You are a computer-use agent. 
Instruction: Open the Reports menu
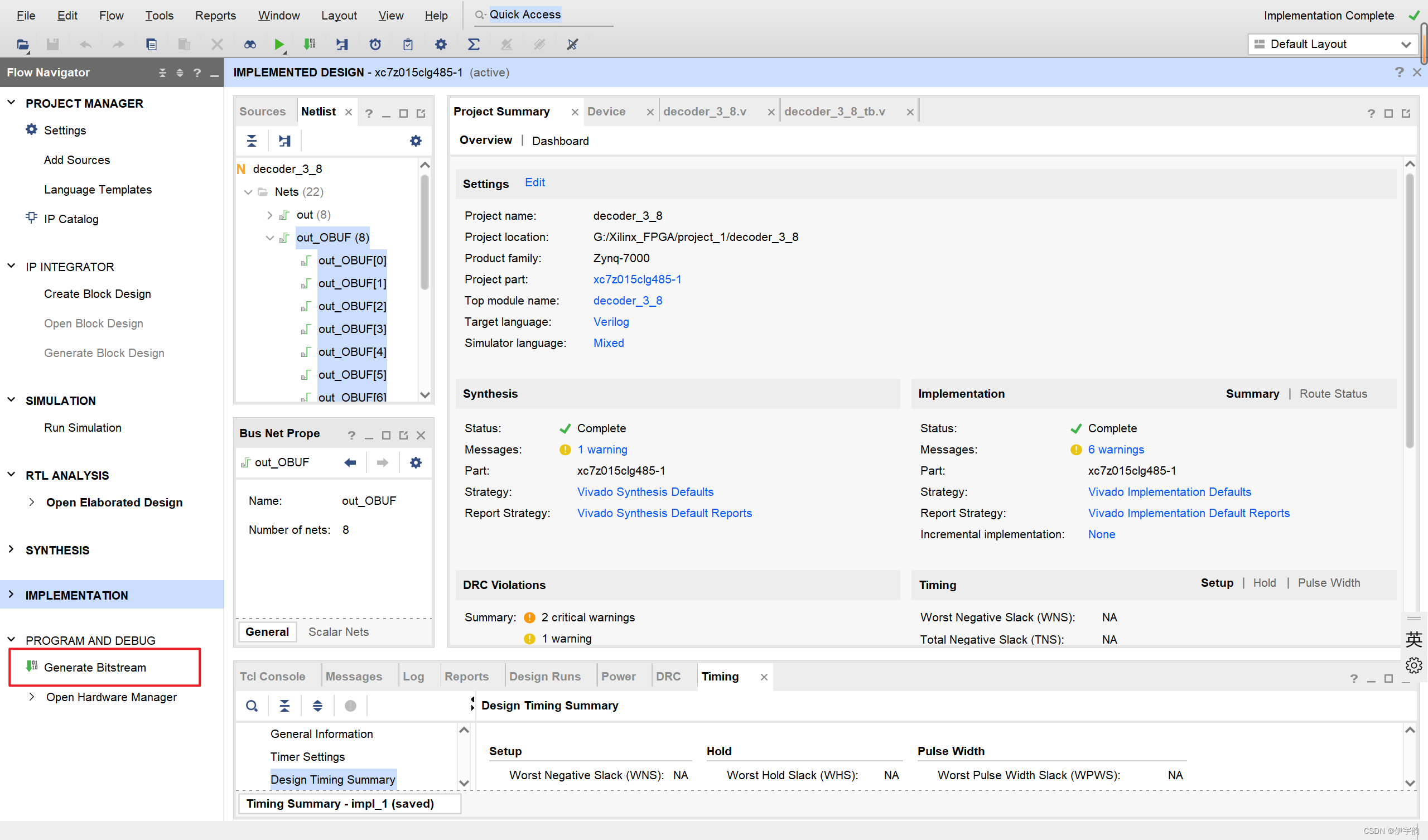215,15
